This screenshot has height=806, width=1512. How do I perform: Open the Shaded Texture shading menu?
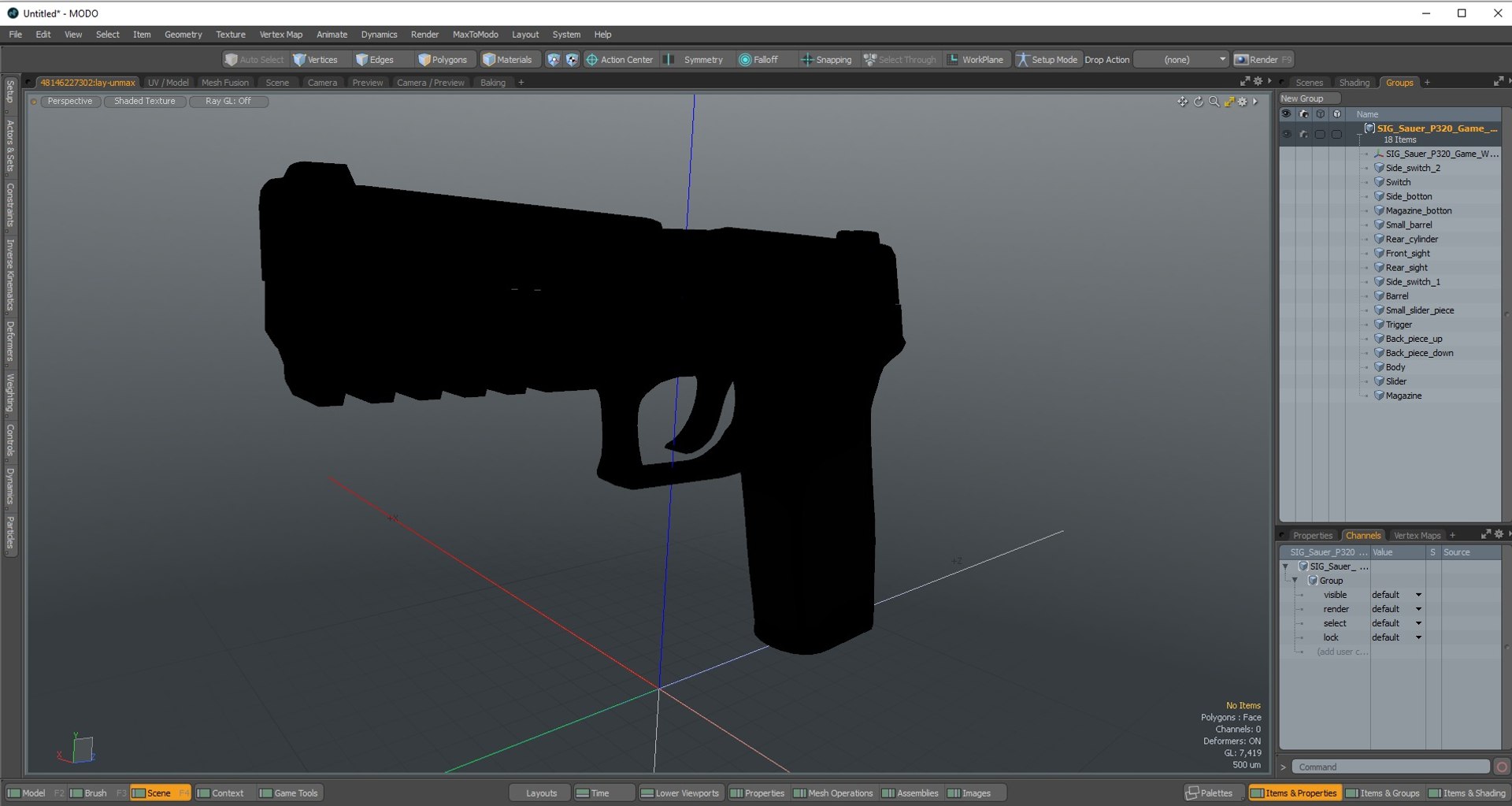click(144, 102)
